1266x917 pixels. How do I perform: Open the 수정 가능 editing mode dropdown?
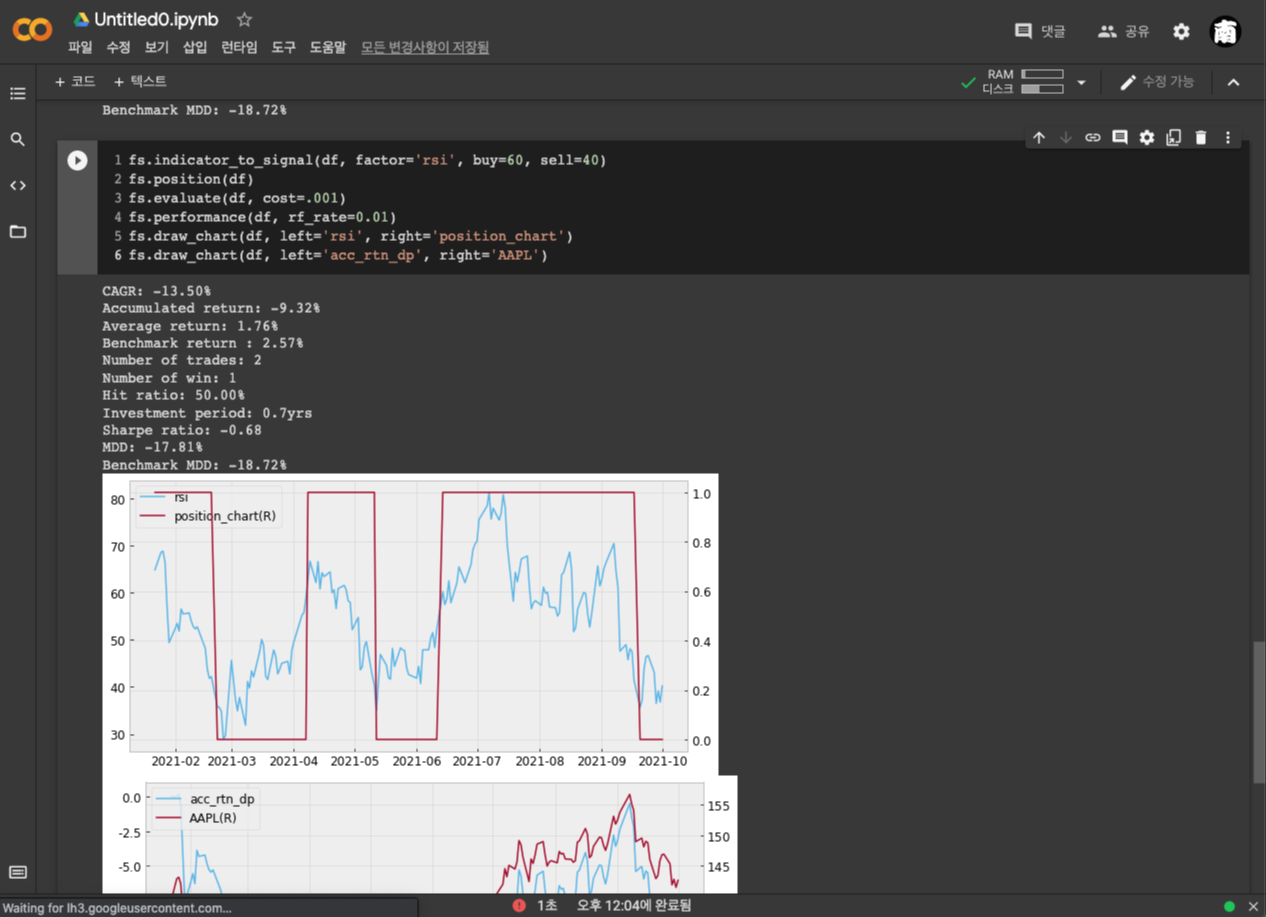coord(1157,82)
